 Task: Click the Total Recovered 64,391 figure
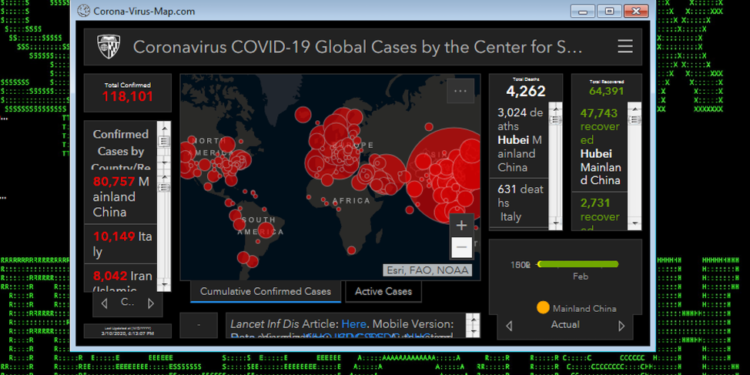point(606,90)
